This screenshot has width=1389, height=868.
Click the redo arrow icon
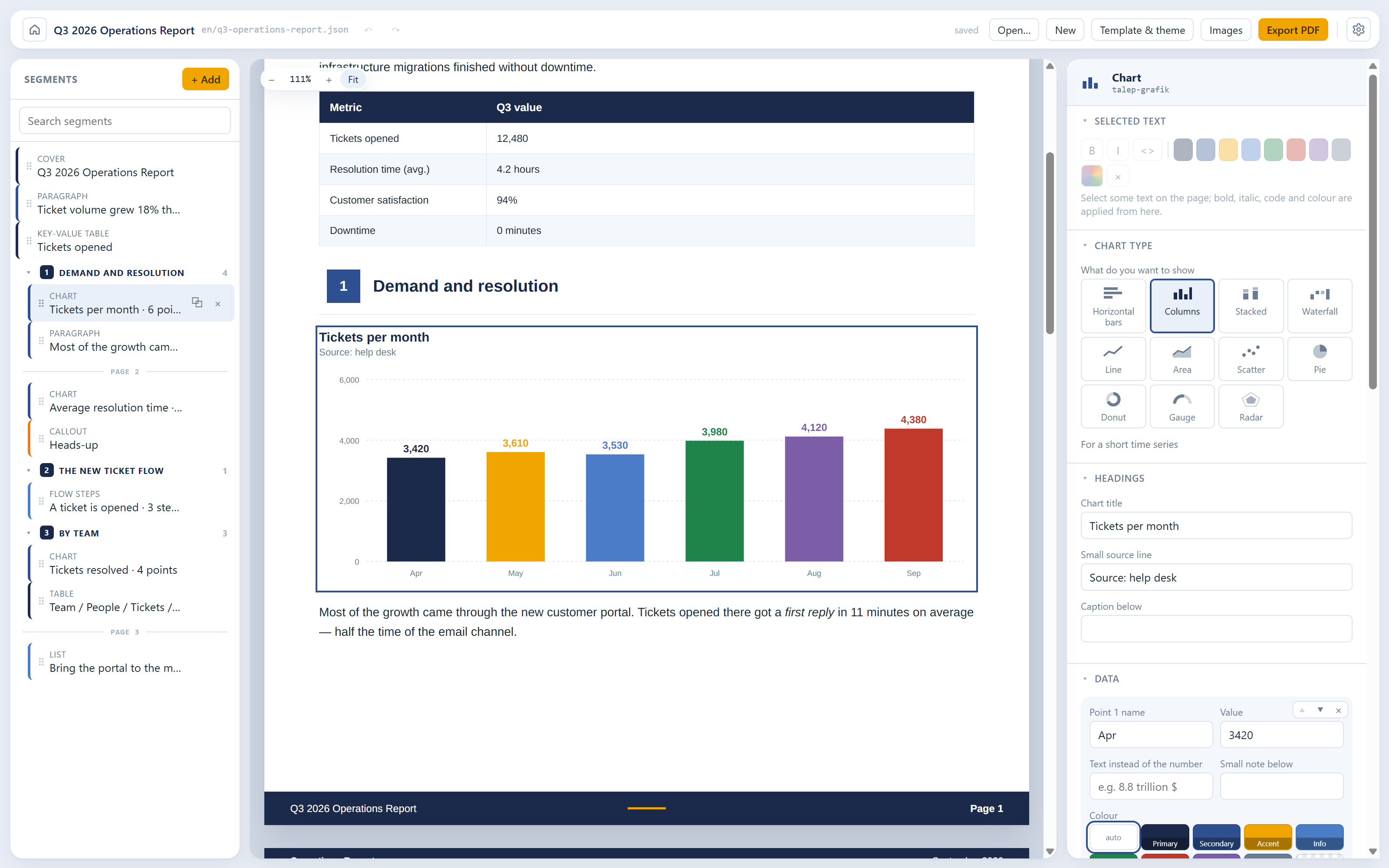tap(395, 30)
